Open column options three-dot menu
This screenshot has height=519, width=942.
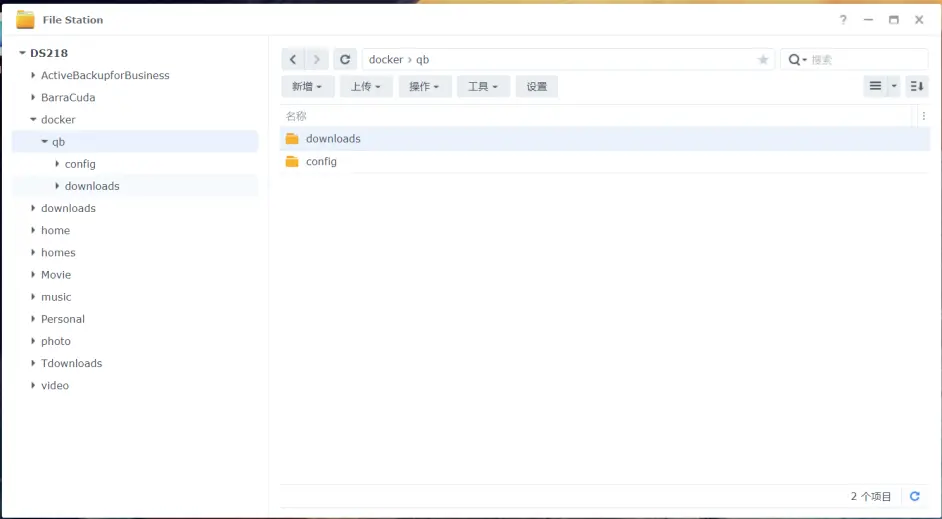click(923, 116)
